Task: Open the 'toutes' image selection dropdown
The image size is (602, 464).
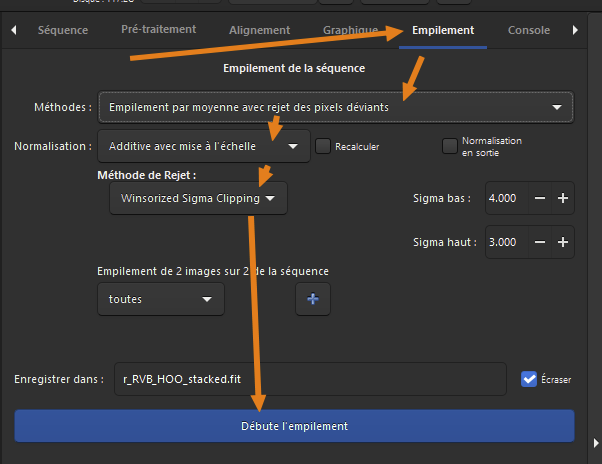Action: [161, 299]
